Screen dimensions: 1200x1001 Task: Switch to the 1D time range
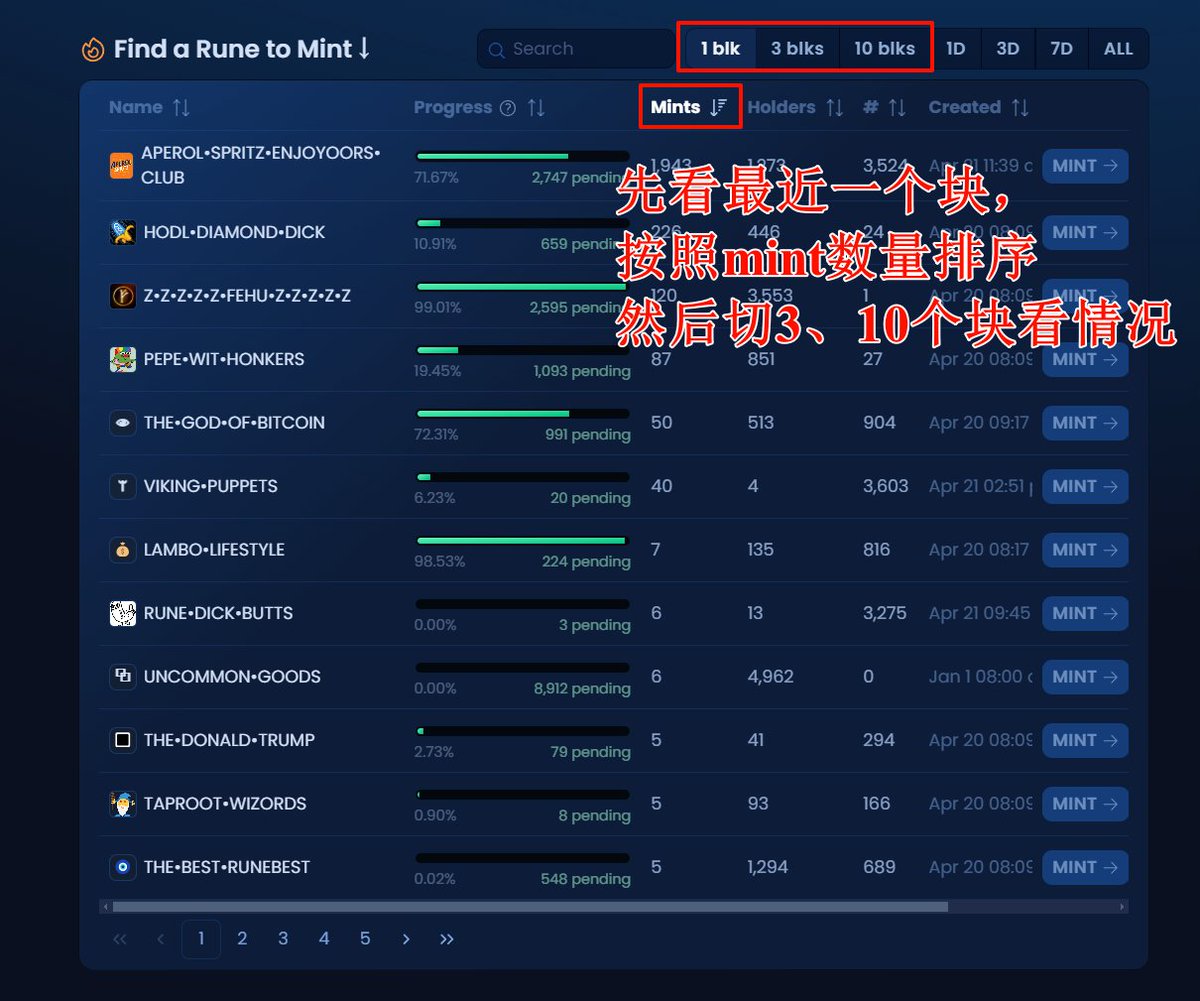pyautogui.click(x=956, y=48)
